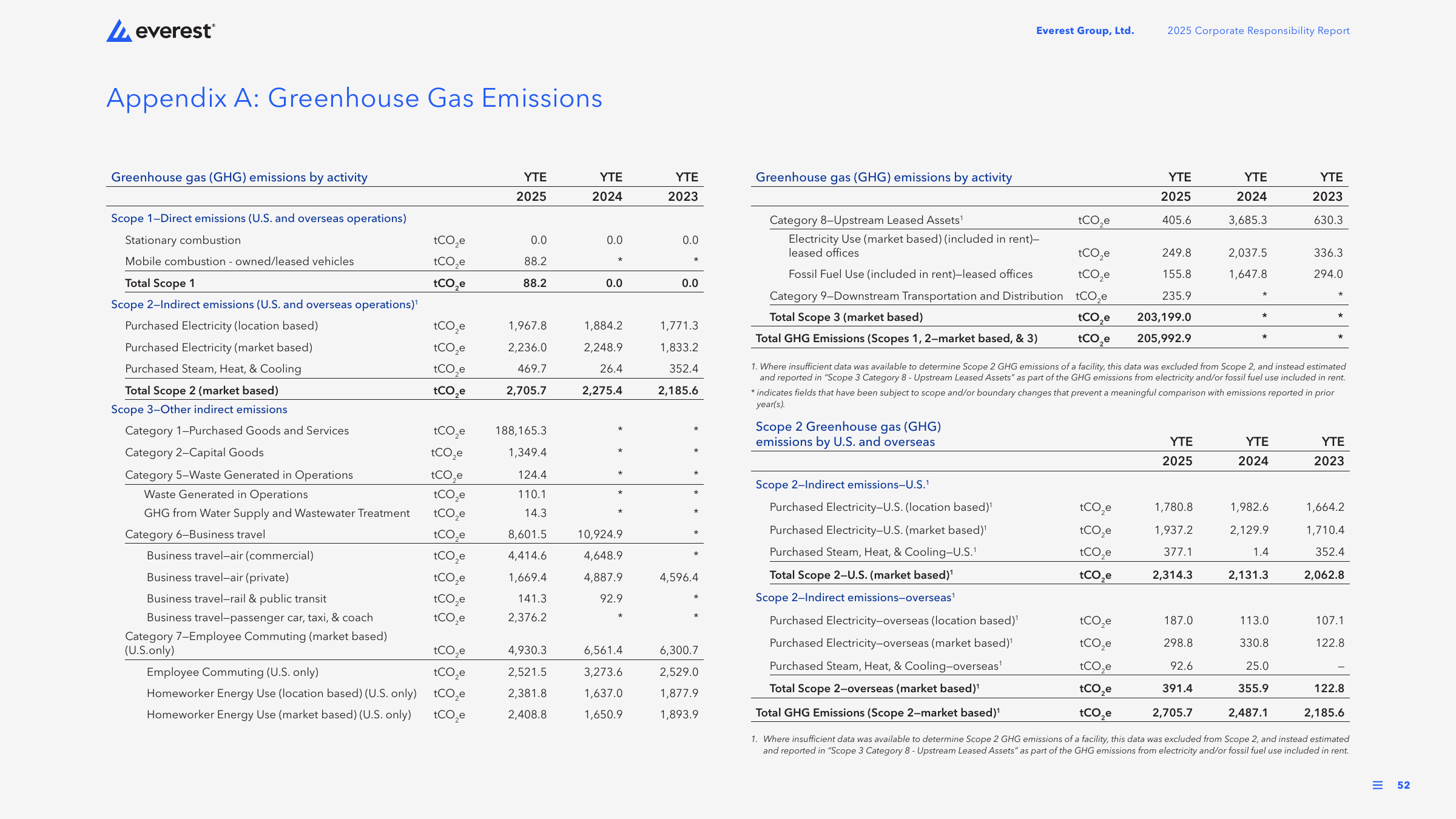Select the Scope 2–Indirect emissions–overseas heading
Viewport: 1456px width, 819px height.
coord(855,598)
